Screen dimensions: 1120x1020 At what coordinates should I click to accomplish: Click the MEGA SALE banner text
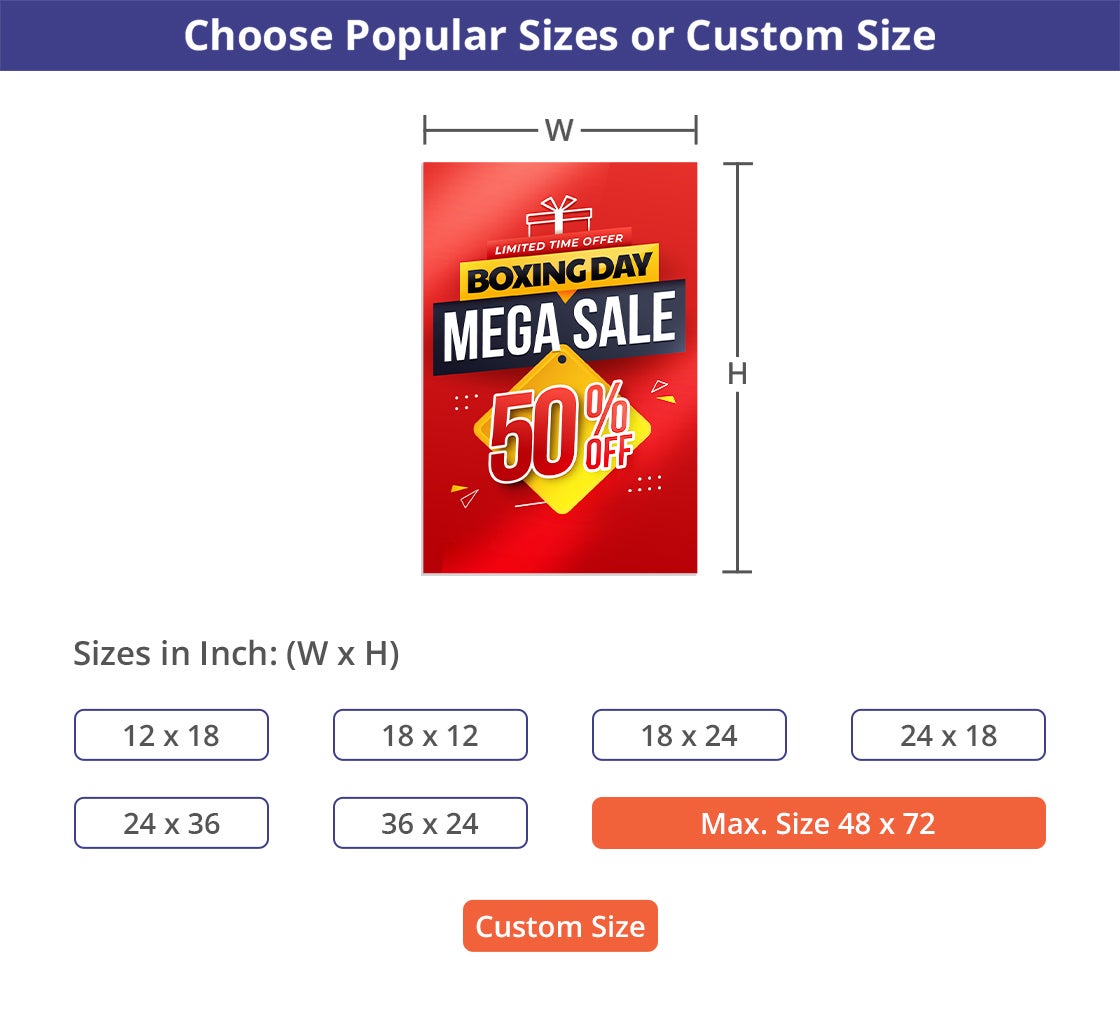tap(562, 322)
